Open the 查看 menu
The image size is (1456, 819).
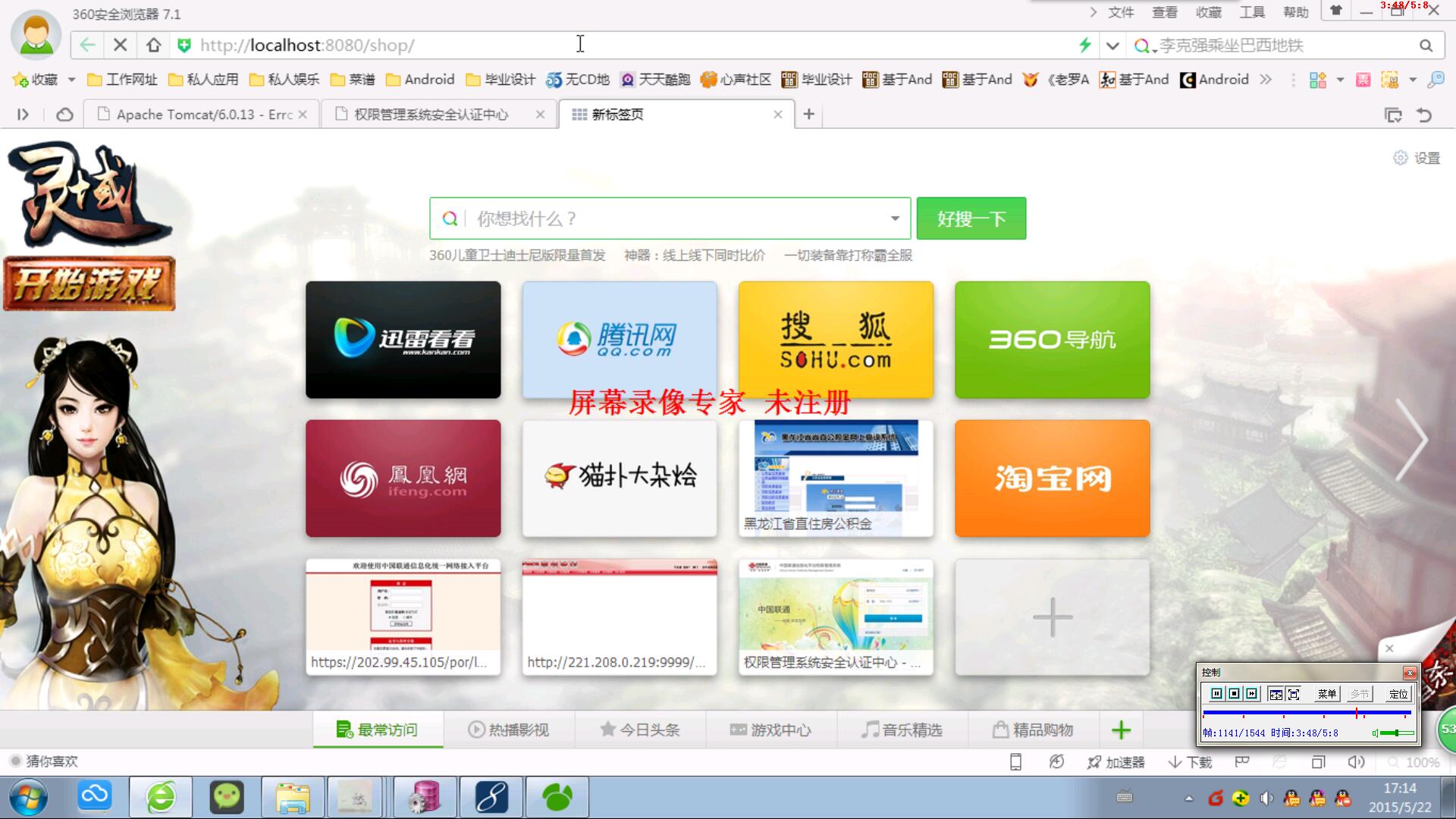point(1165,12)
